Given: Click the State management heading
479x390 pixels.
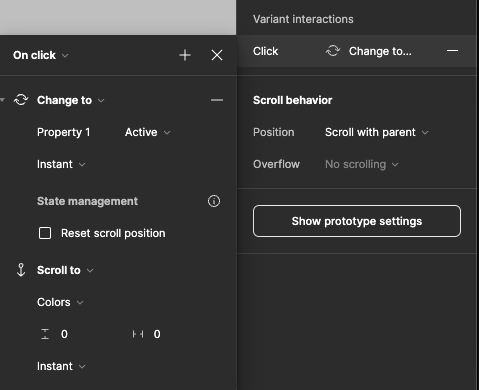Looking at the screenshot, I should point(87,201).
